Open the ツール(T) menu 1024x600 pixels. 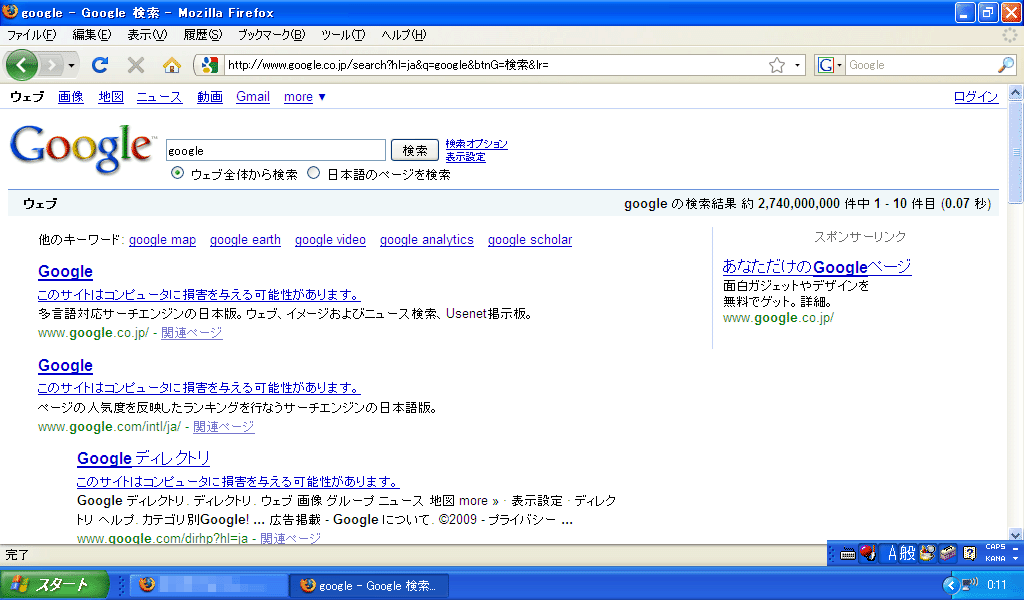[343, 35]
